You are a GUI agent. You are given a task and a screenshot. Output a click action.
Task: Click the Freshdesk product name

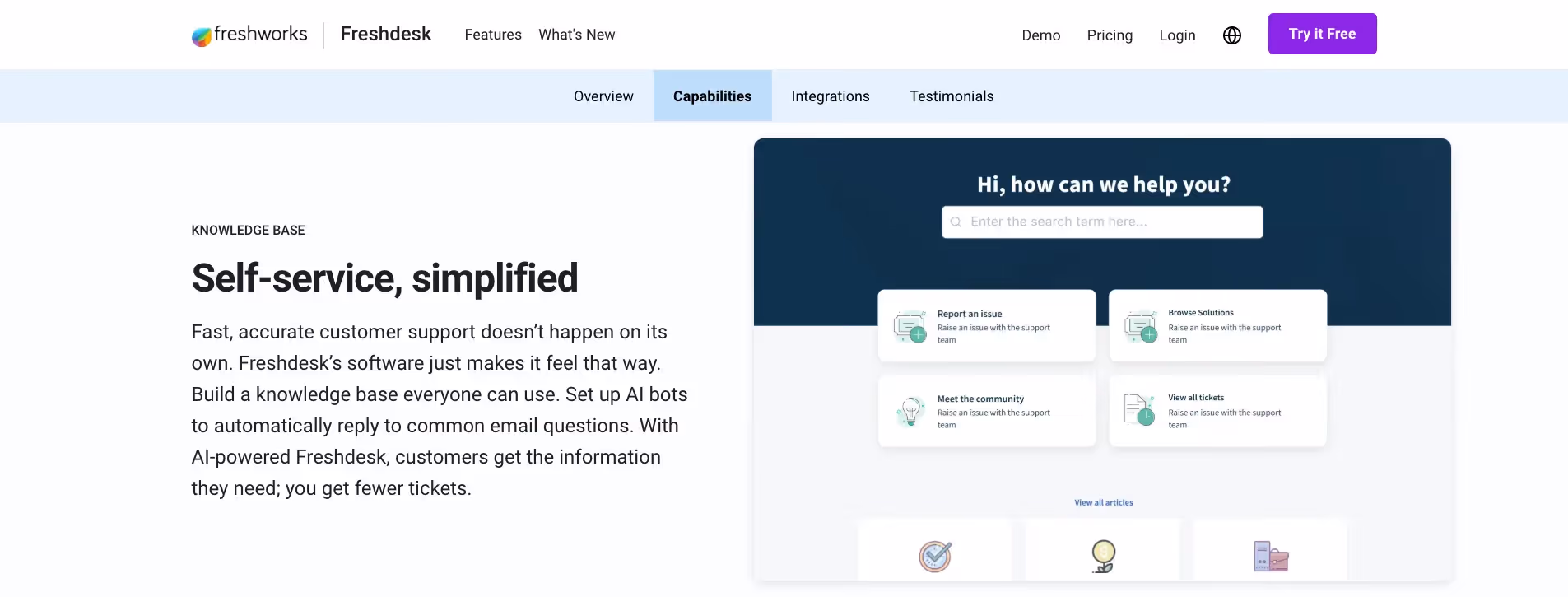tap(386, 34)
